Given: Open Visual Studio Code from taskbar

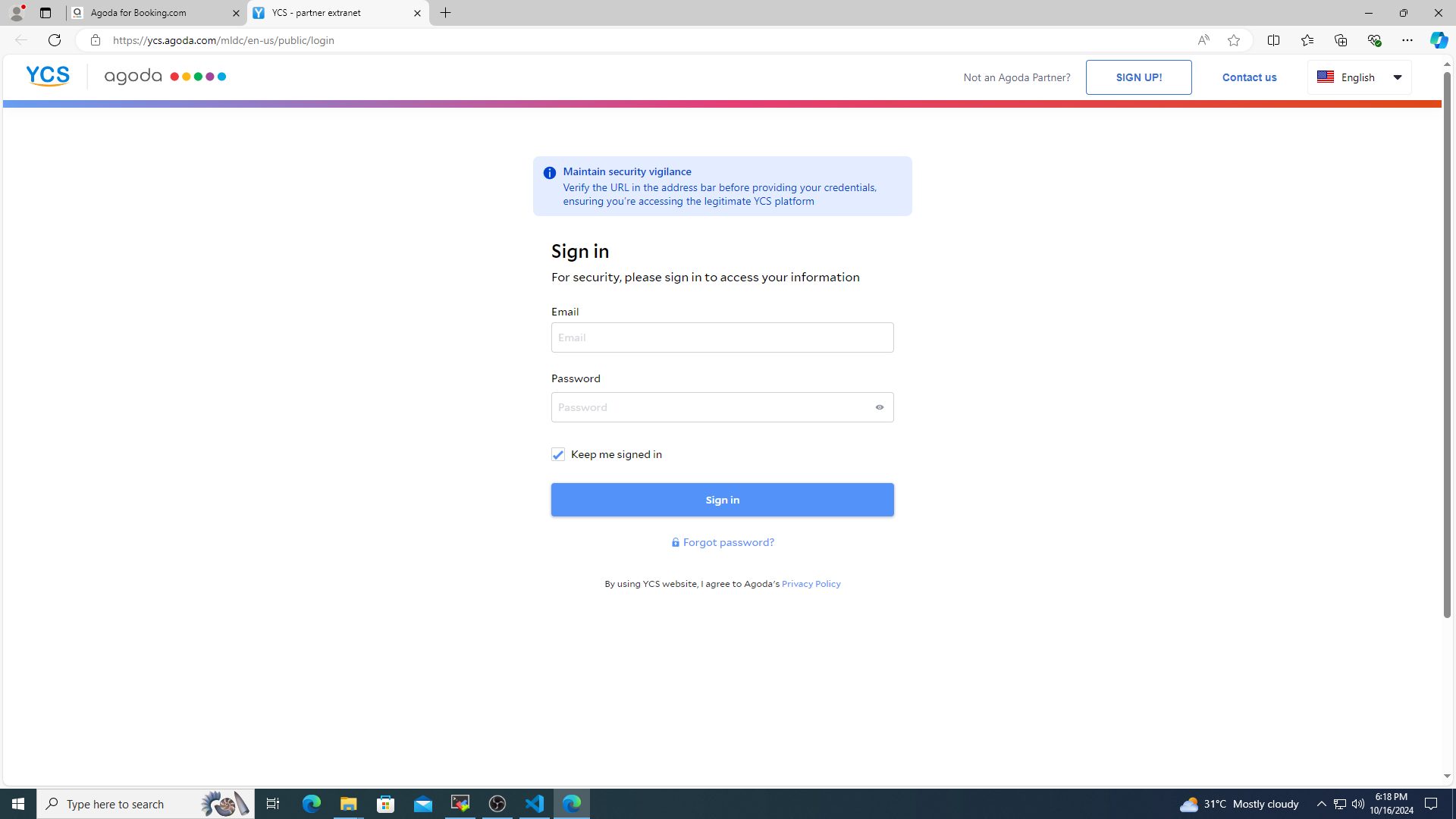Looking at the screenshot, I should 535,804.
